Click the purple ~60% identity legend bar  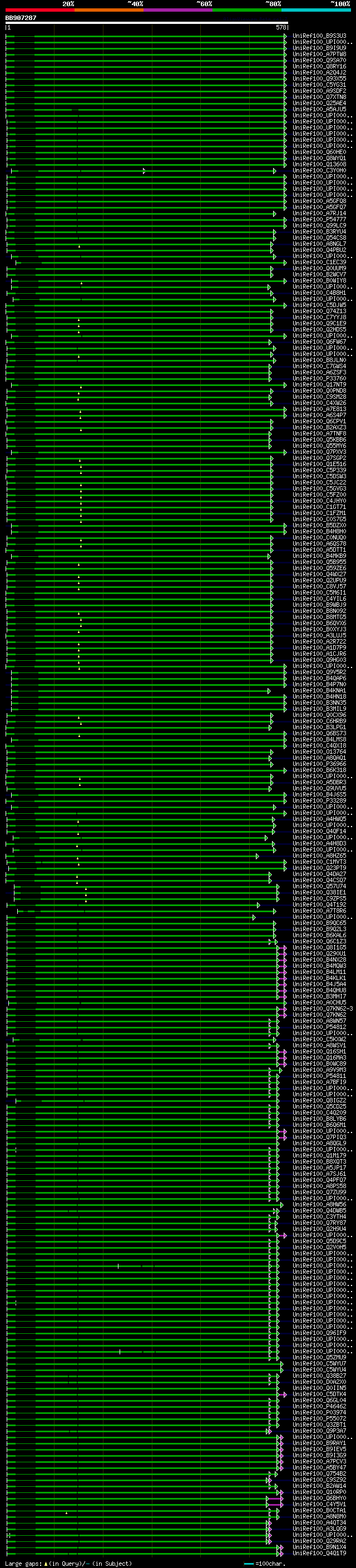(179, 10)
